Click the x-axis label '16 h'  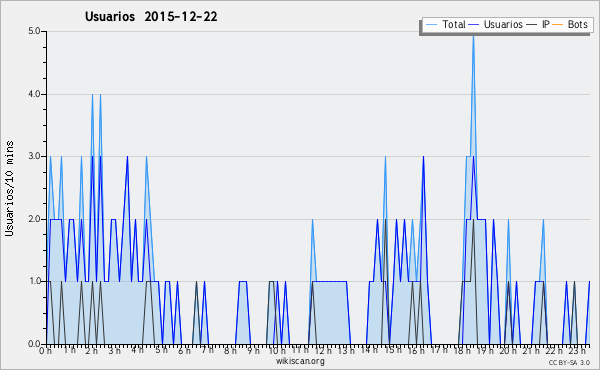tap(416, 351)
